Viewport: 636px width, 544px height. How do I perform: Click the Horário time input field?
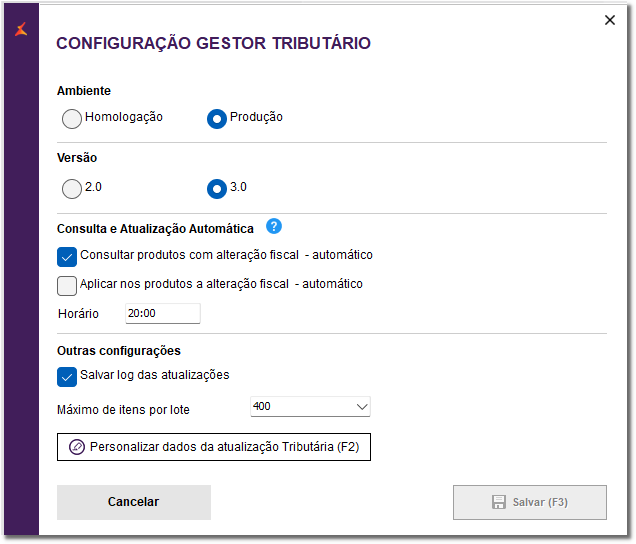(162, 314)
